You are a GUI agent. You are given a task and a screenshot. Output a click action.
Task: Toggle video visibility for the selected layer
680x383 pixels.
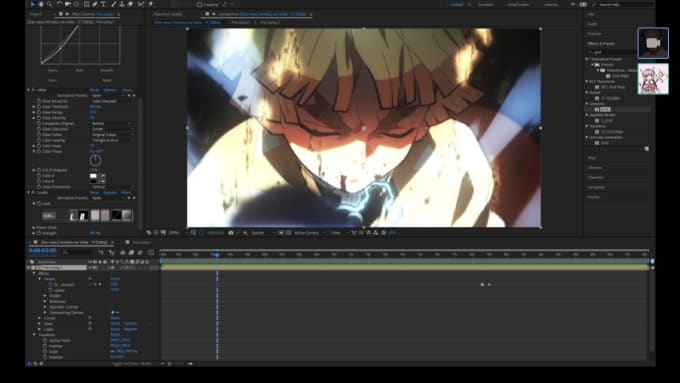[x=90, y=268]
